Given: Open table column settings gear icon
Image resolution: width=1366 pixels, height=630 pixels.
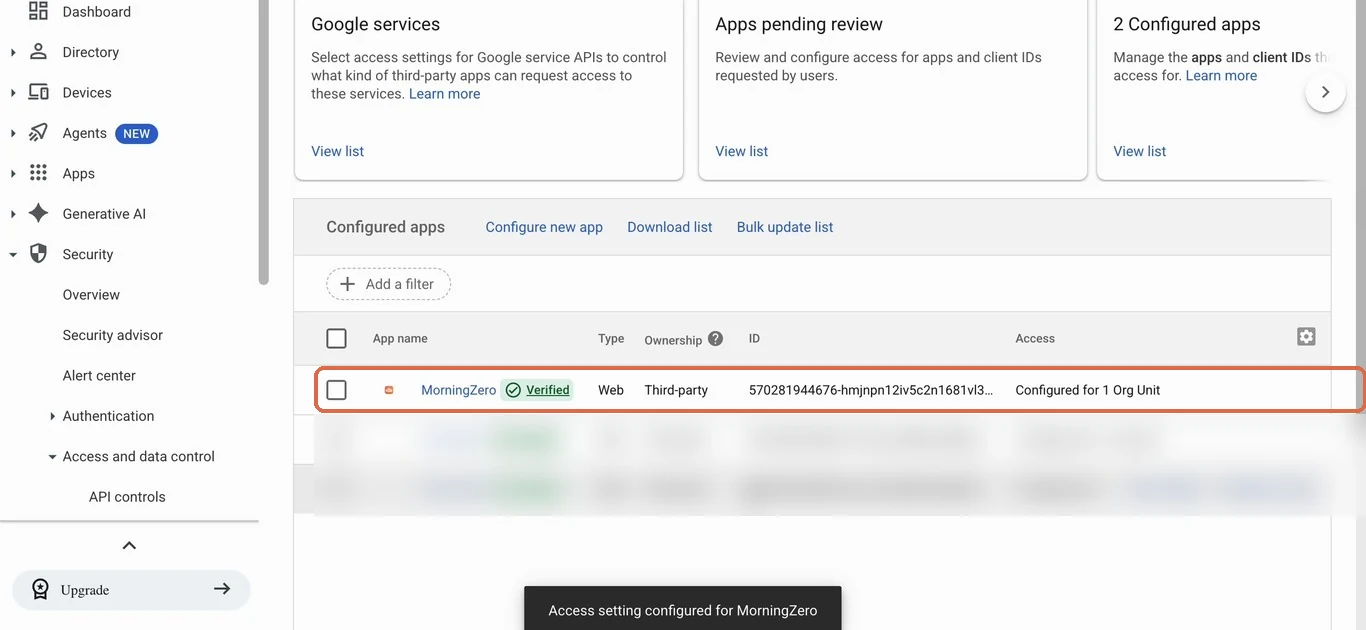Looking at the screenshot, I should point(1306,337).
